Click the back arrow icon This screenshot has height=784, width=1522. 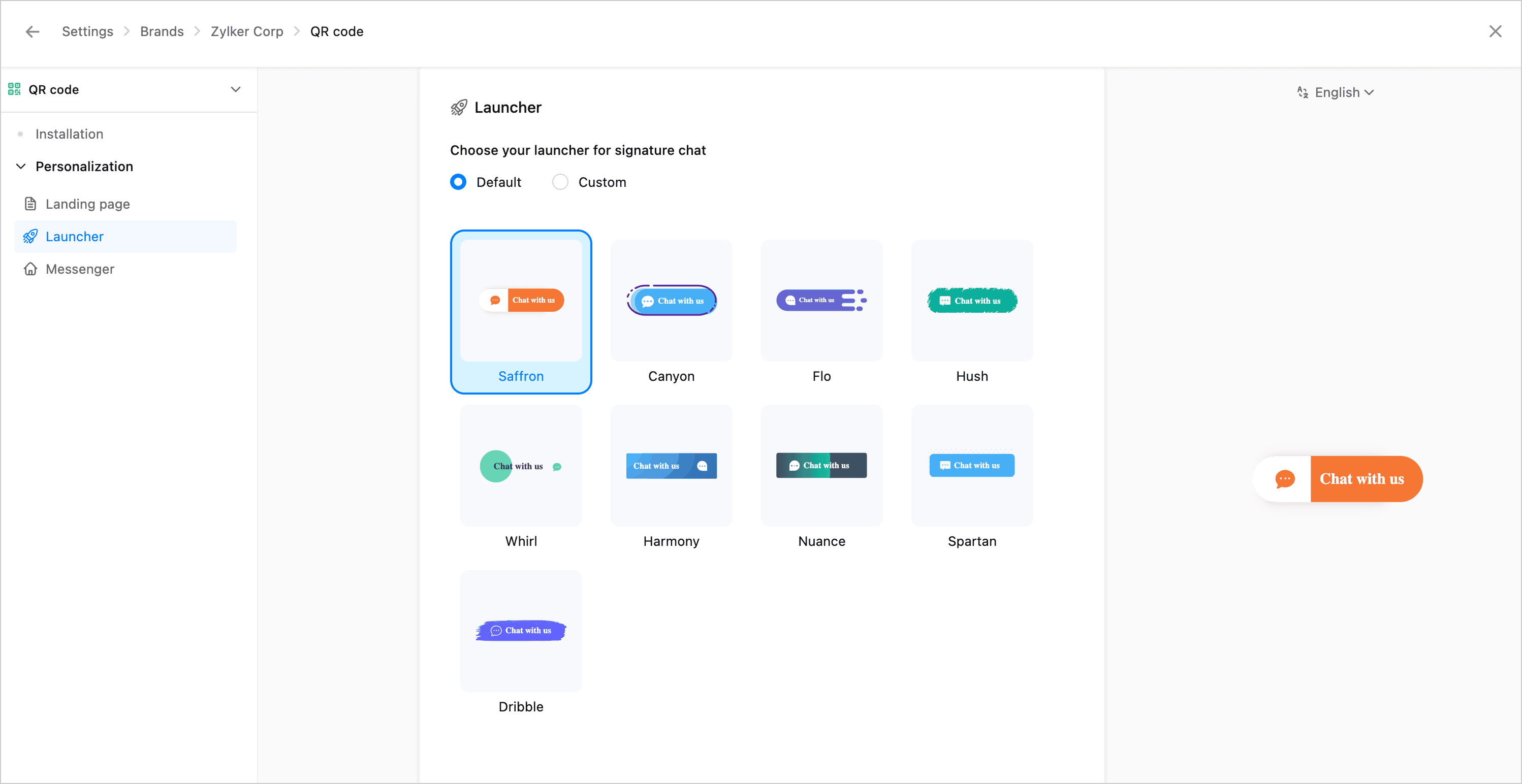click(x=33, y=31)
